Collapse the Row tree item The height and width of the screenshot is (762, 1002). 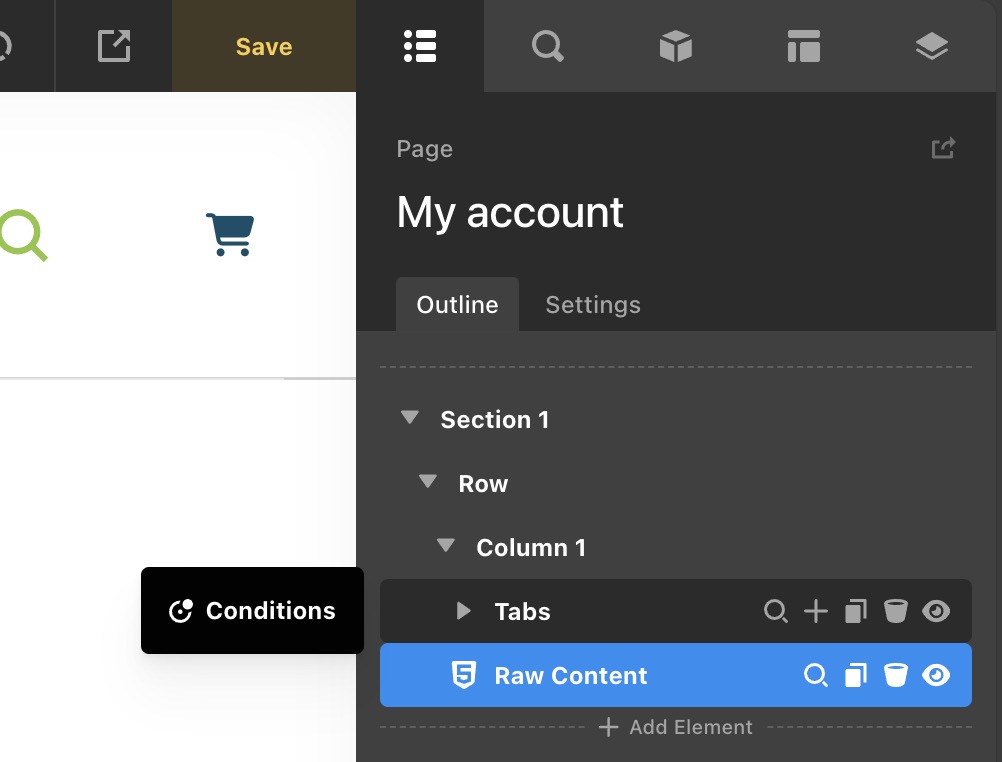[428, 482]
